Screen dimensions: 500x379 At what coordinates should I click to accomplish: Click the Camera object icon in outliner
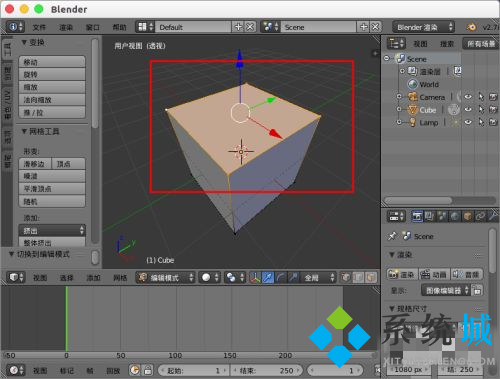[413, 97]
